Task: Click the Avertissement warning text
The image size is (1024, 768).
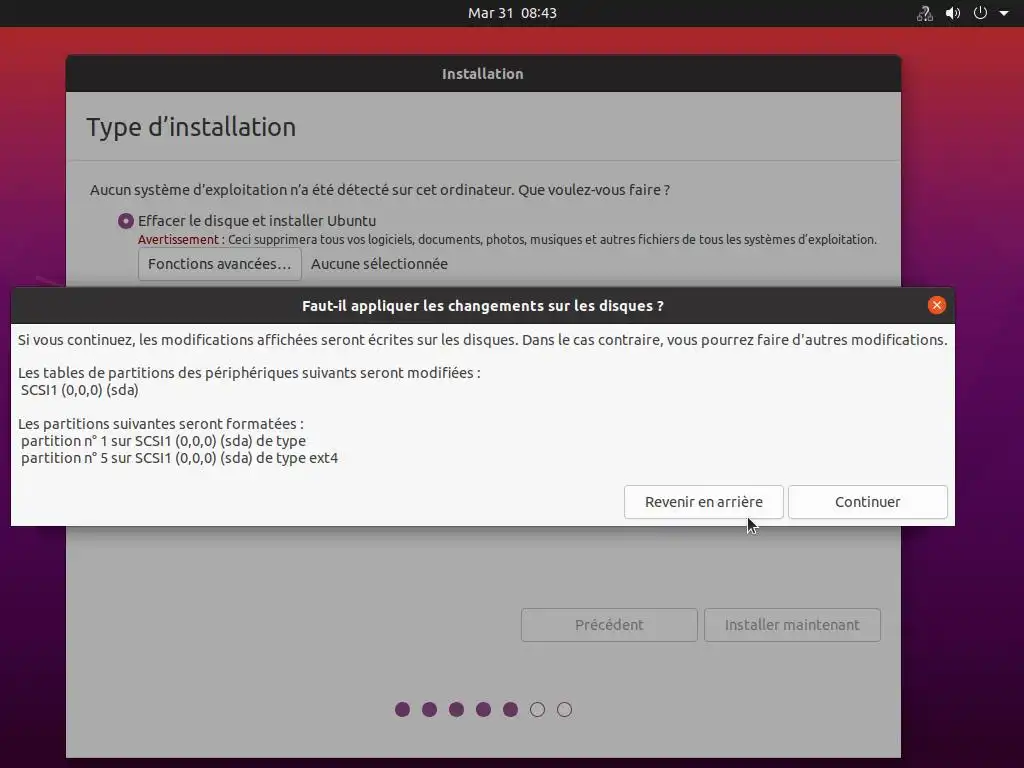Action: [x=507, y=240]
